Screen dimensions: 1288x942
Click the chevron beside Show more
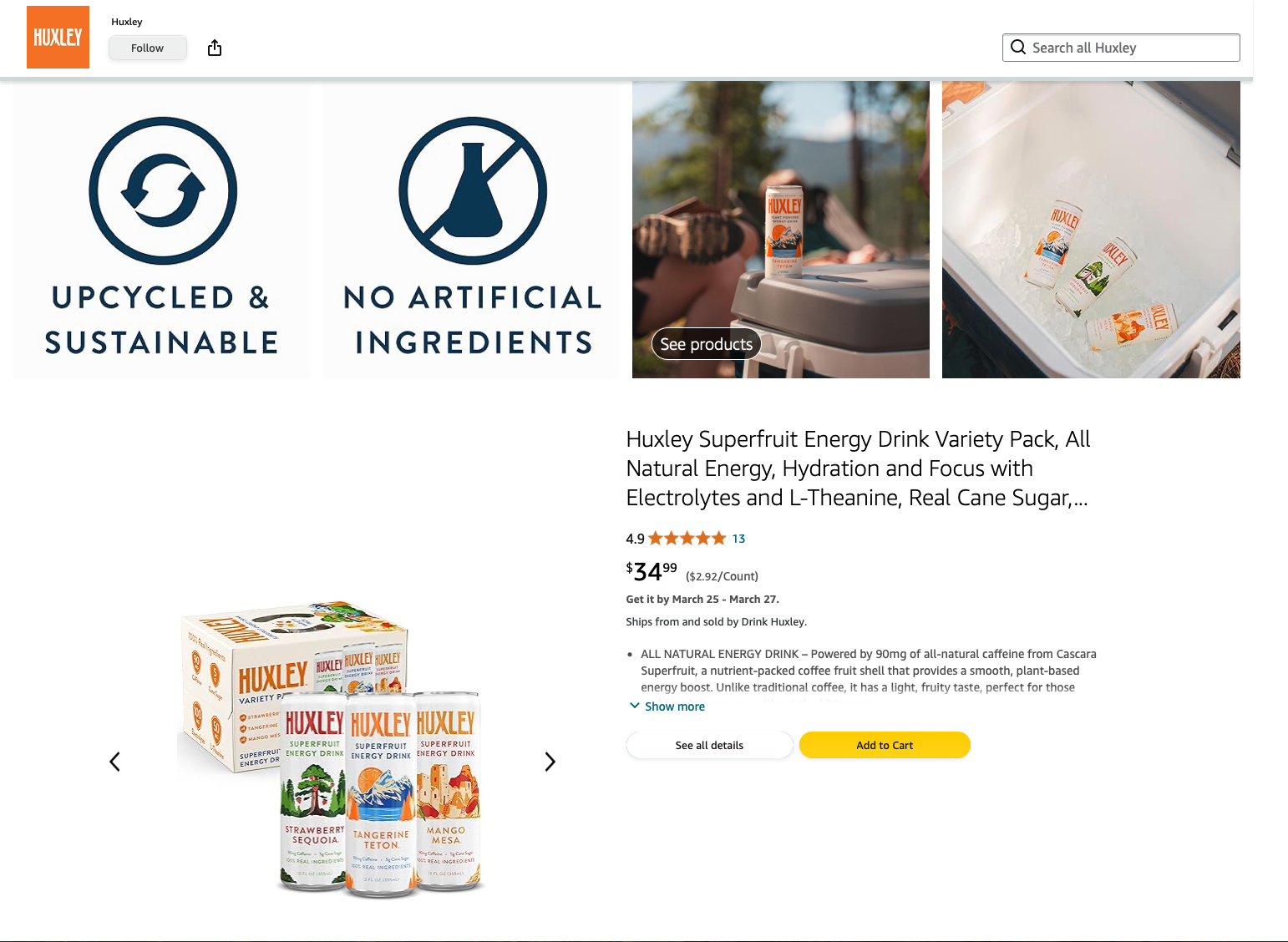pyautogui.click(x=635, y=706)
